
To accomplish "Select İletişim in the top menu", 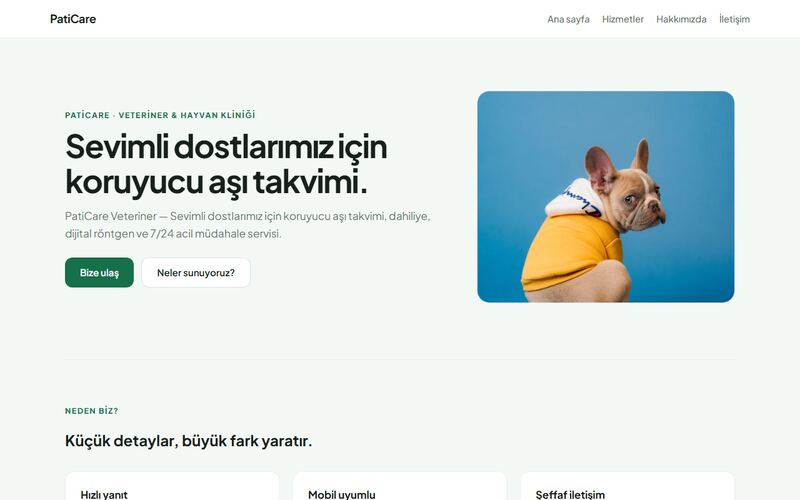I will pyautogui.click(x=734, y=19).
